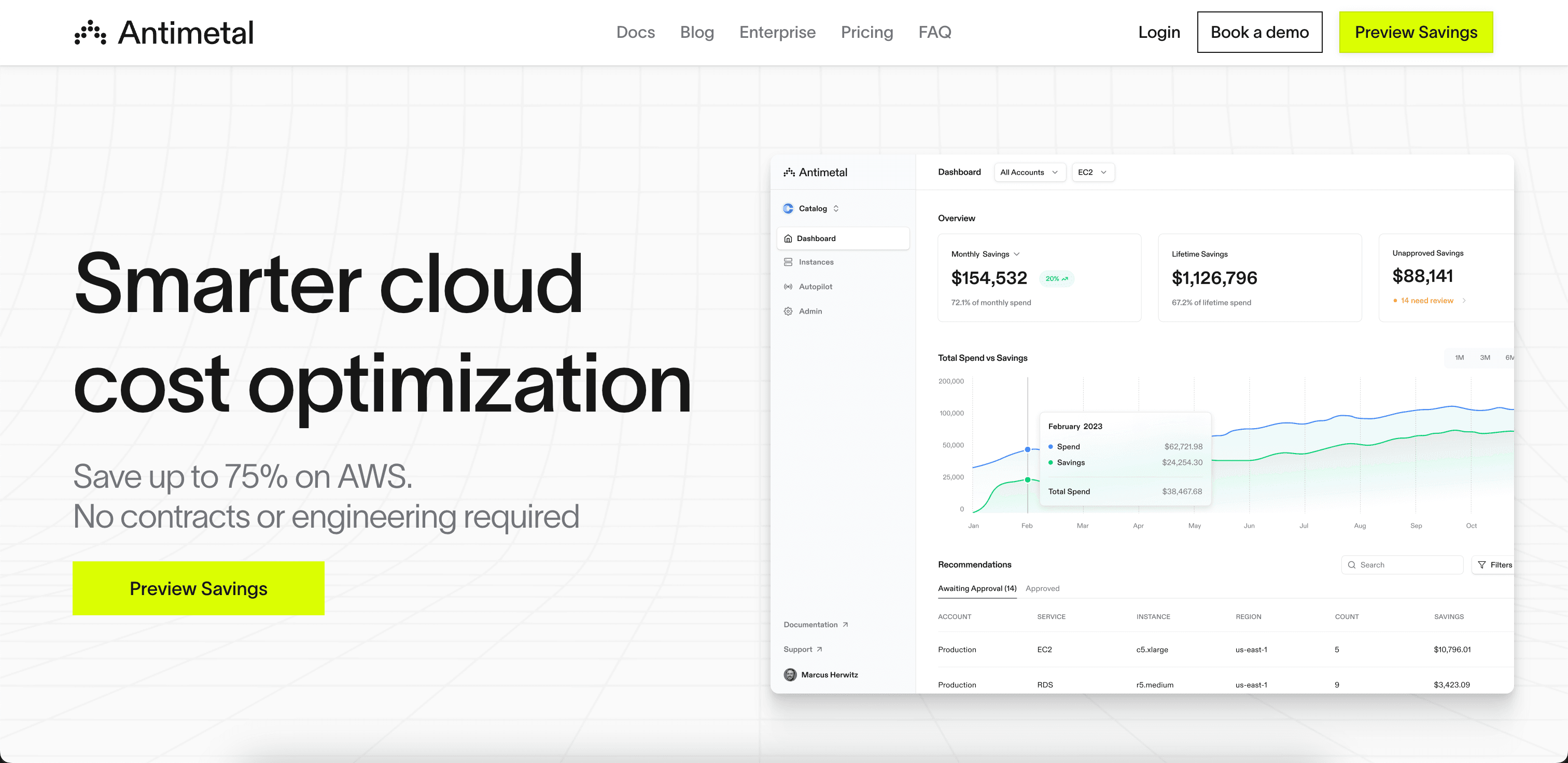This screenshot has height=763, width=1568.
Task: Select the Autopilot broadcast icon
Action: point(788,287)
